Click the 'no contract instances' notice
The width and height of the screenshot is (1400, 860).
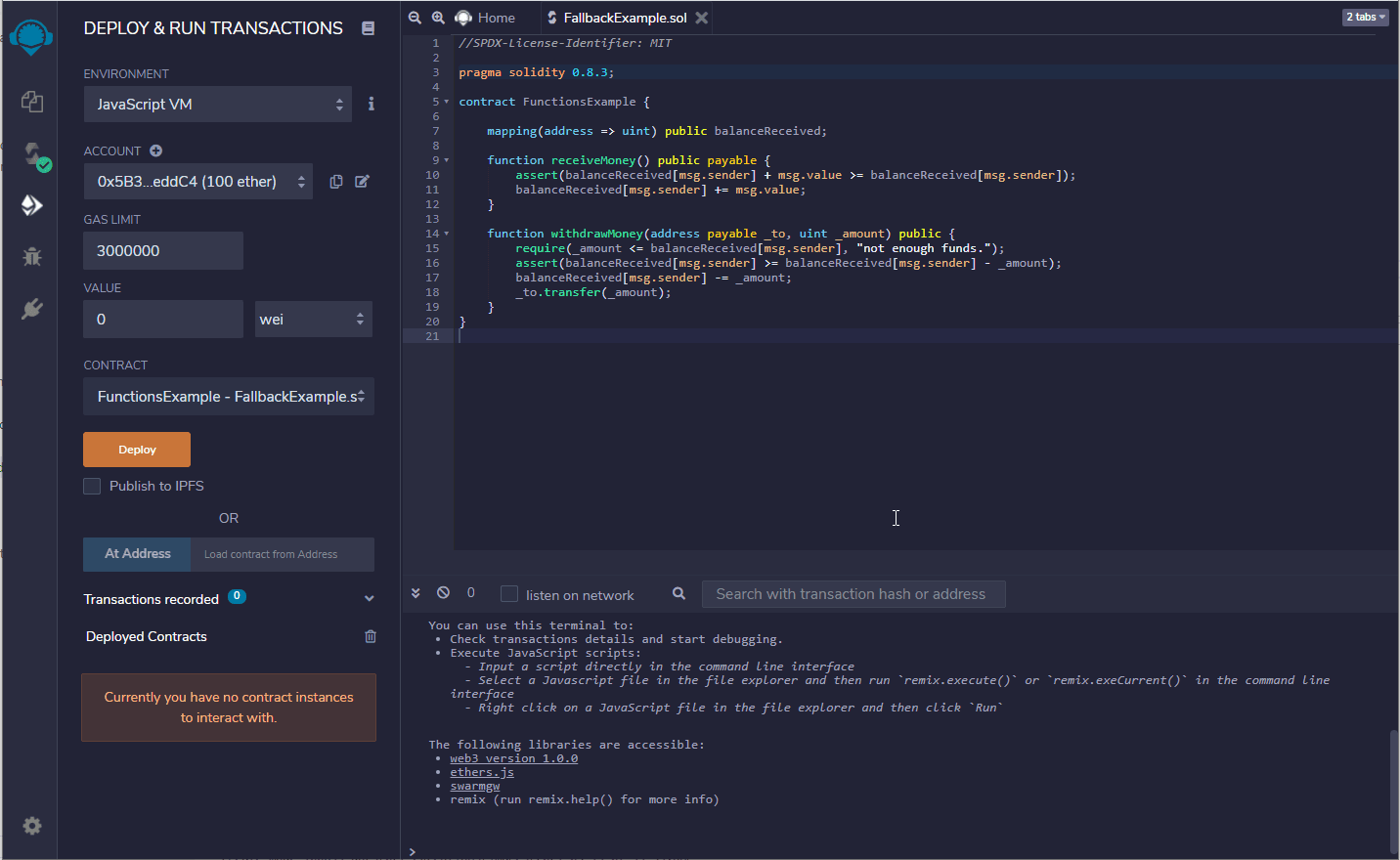(x=229, y=708)
